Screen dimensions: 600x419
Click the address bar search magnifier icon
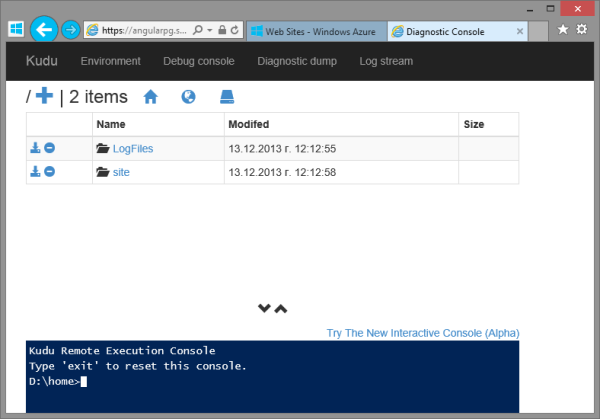click(198, 30)
